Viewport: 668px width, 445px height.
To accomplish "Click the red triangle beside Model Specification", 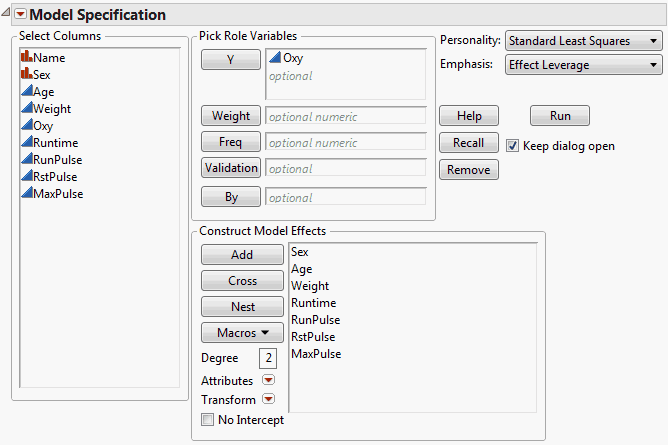I will 19,15.
